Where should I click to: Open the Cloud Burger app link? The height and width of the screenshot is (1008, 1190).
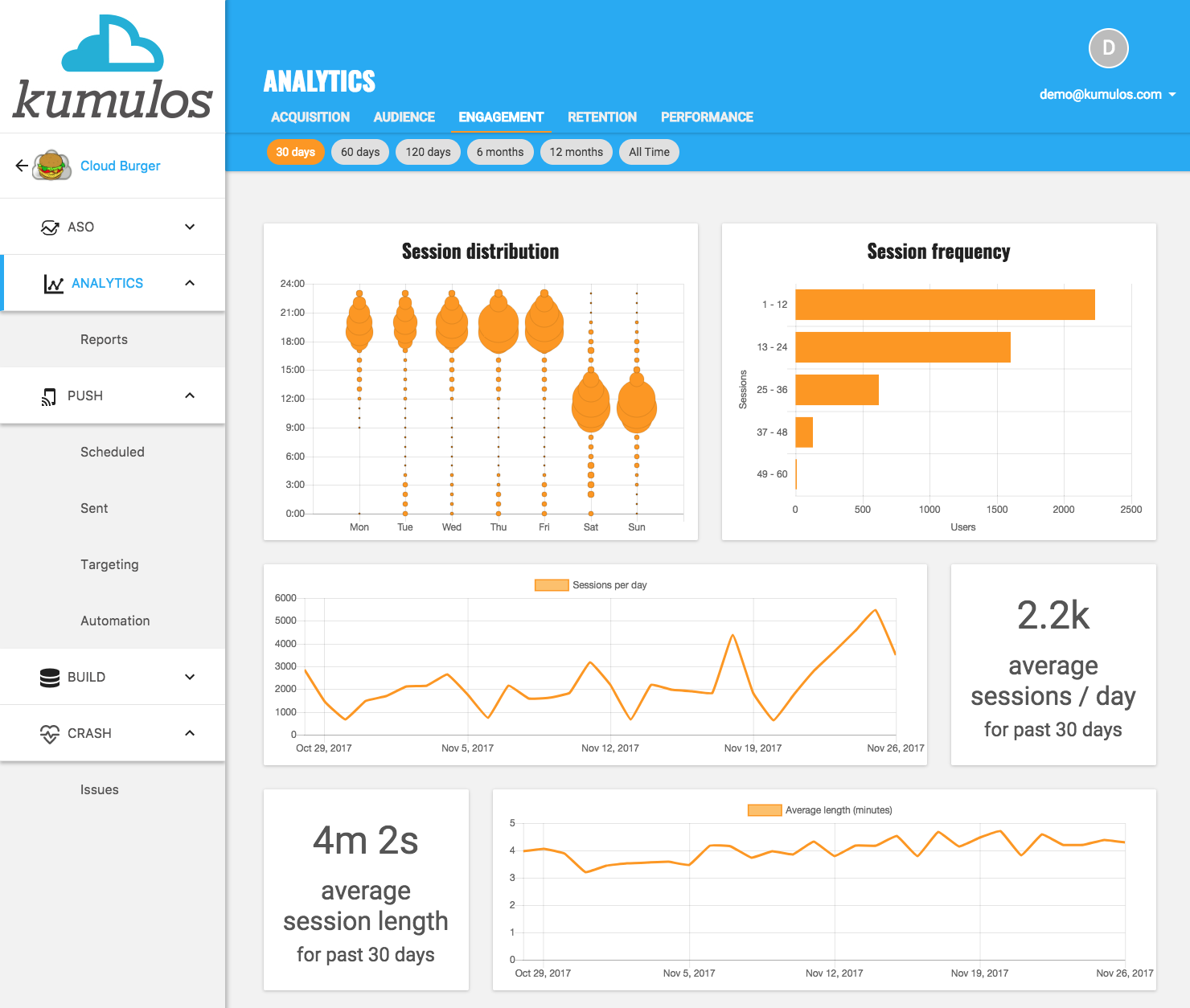pyautogui.click(x=121, y=166)
